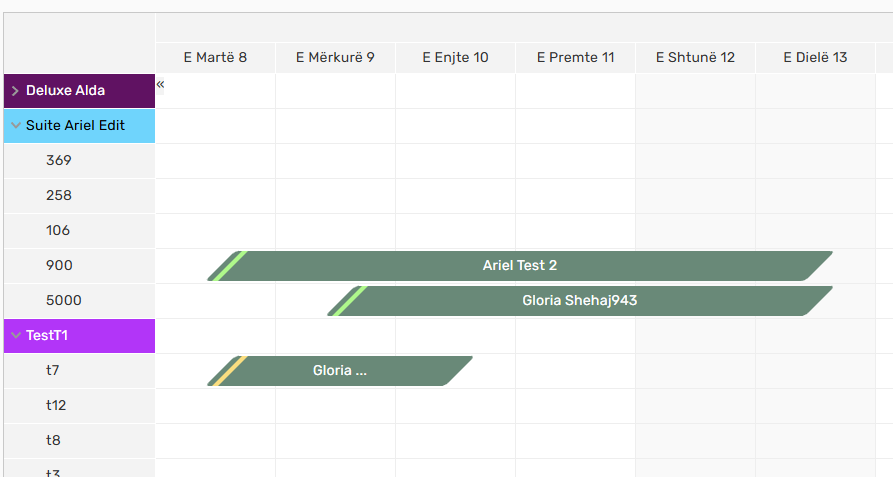Open the Gloria Shehaj943 reservation bar
This screenshot has width=893, height=477.
pyautogui.click(x=580, y=301)
